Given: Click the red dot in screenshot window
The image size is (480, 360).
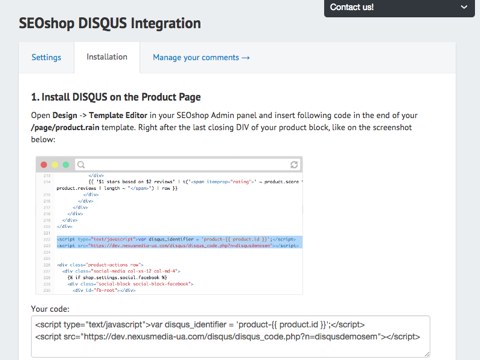Looking at the screenshot, I should click(x=44, y=165).
